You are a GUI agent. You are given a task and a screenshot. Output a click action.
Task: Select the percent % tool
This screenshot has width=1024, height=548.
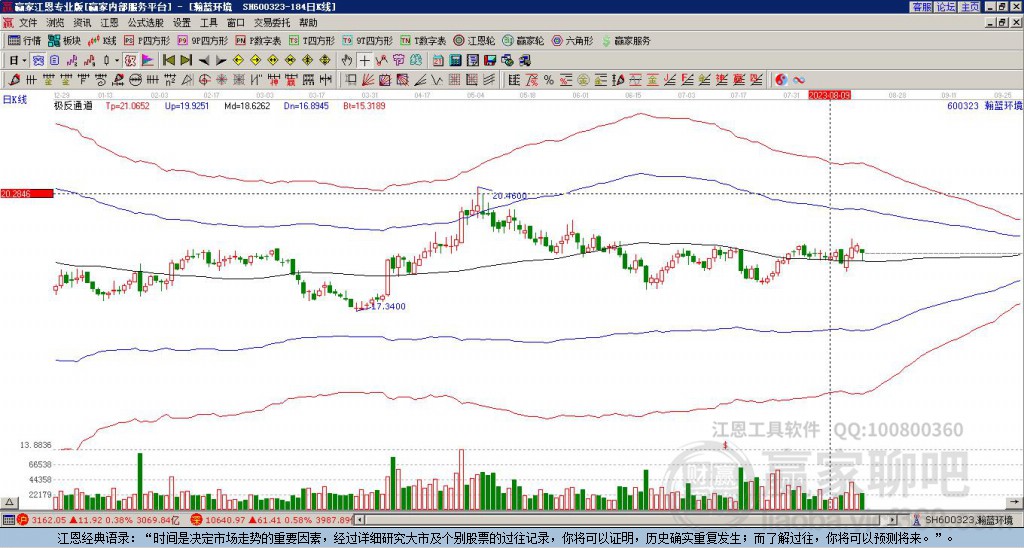[549, 80]
